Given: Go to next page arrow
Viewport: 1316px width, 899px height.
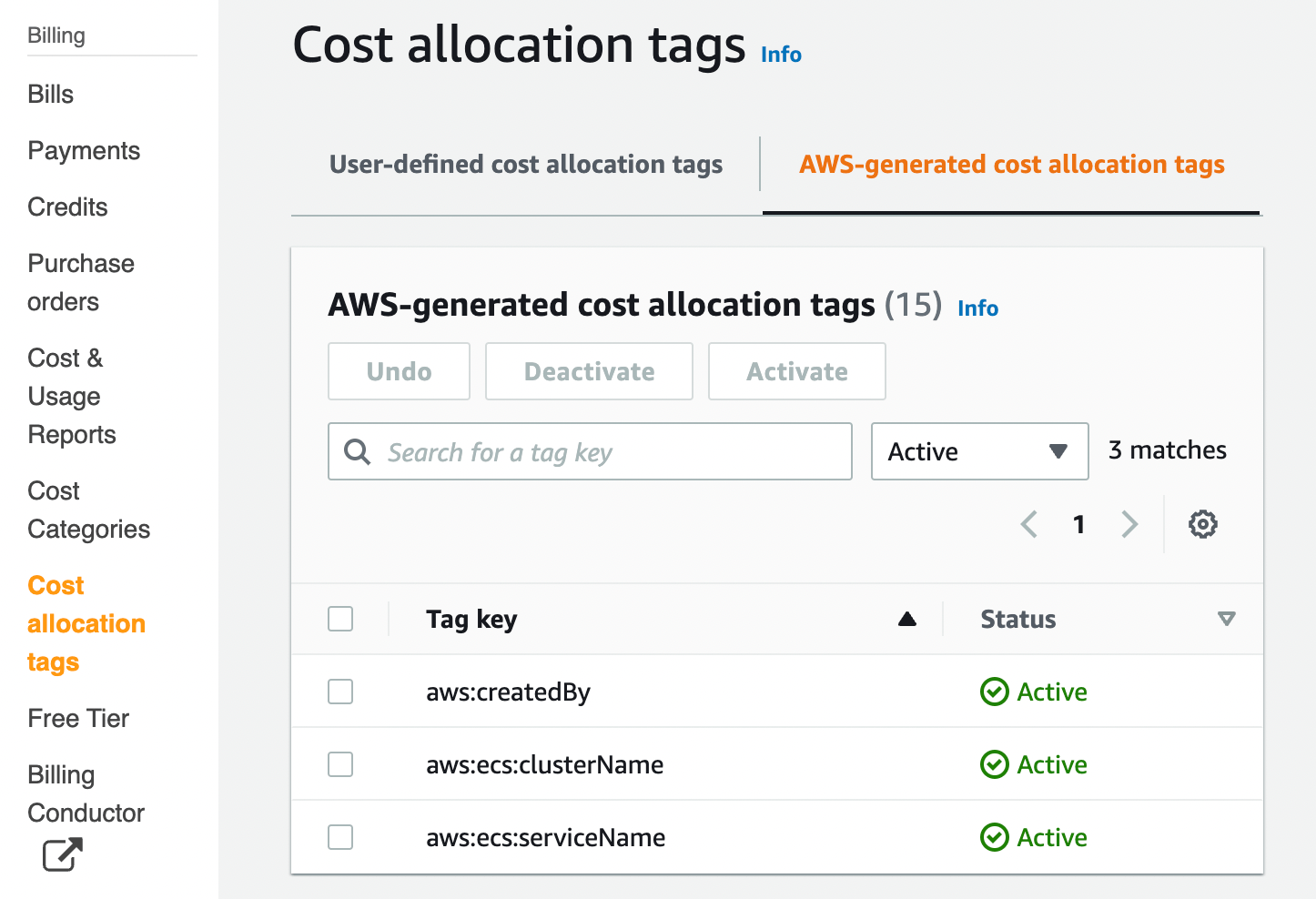Looking at the screenshot, I should pos(1129,524).
